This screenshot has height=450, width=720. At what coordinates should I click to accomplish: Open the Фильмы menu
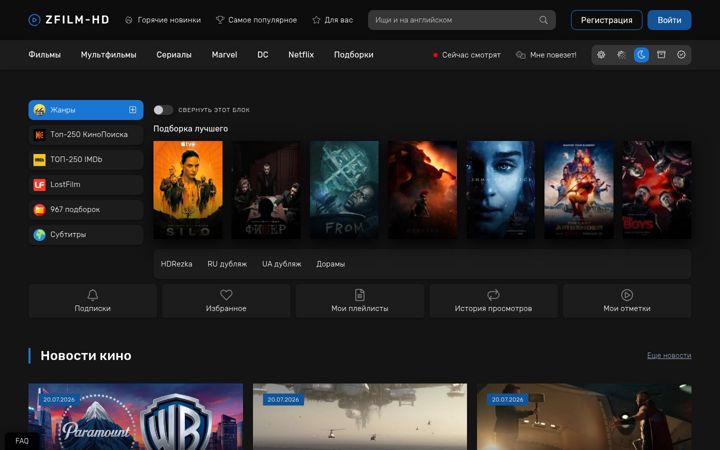44,55
